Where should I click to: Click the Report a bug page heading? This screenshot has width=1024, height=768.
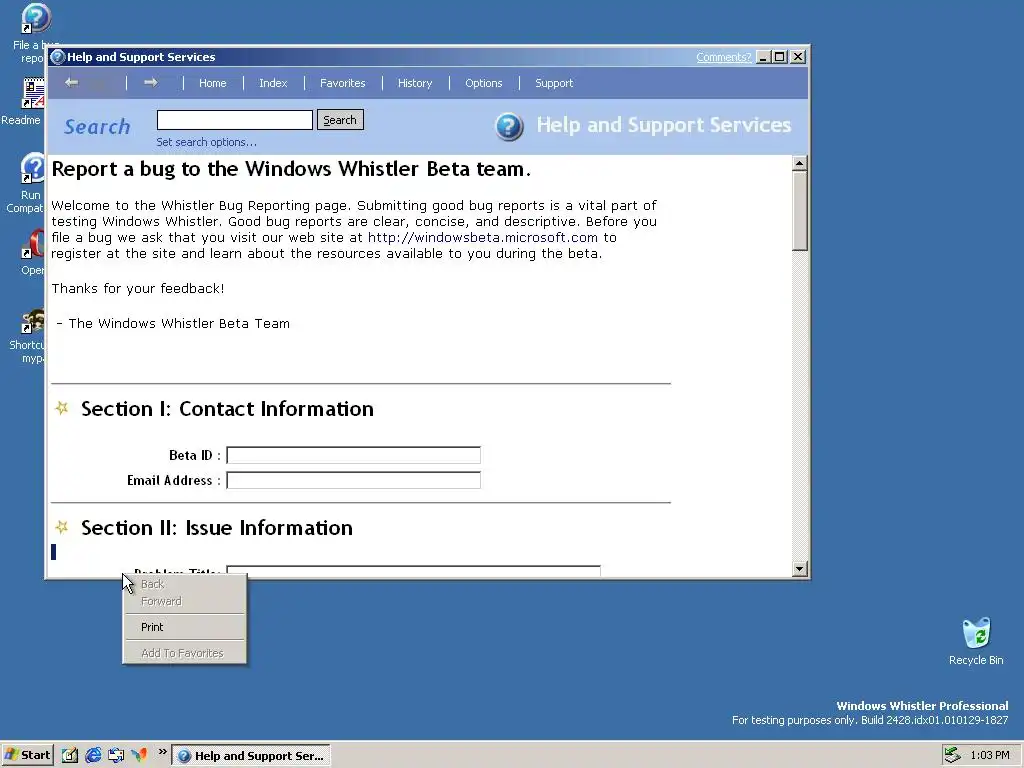coord(291,169)
